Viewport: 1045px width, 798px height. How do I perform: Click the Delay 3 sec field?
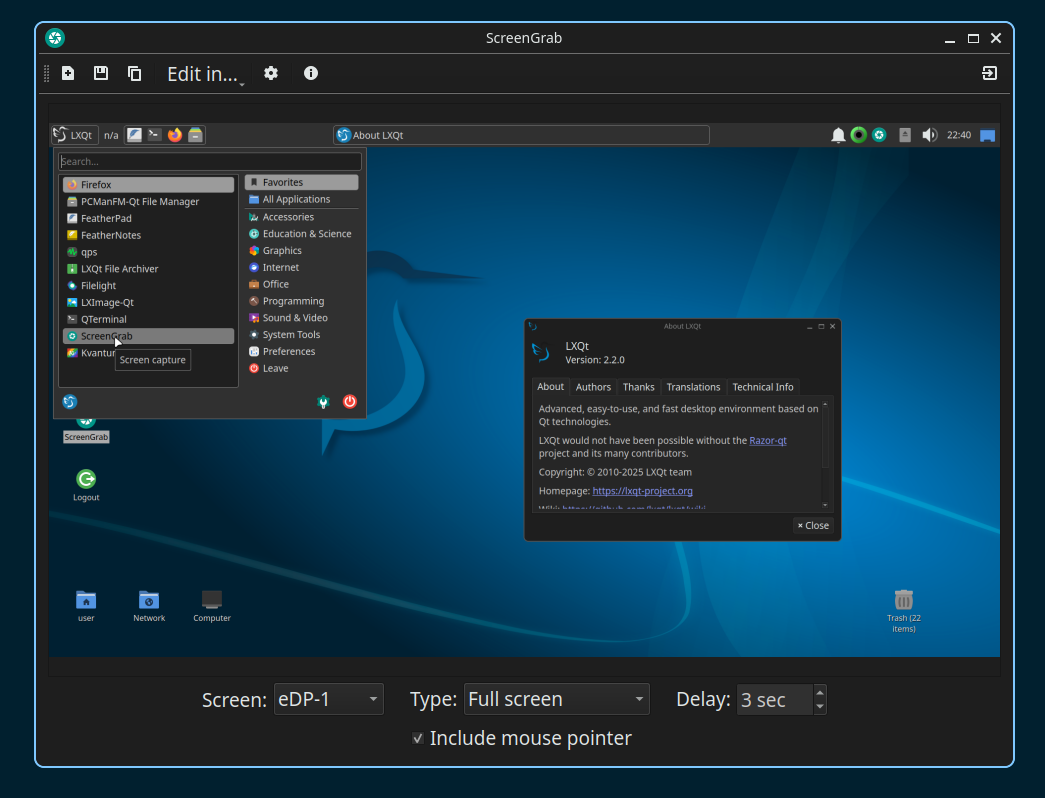pos(774,699)
